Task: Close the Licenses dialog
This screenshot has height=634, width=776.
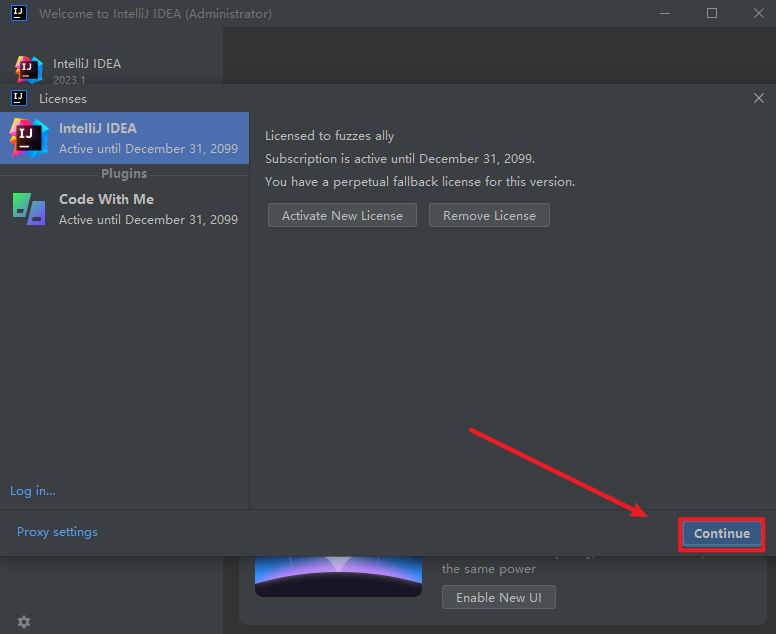Action: [759, 98]
